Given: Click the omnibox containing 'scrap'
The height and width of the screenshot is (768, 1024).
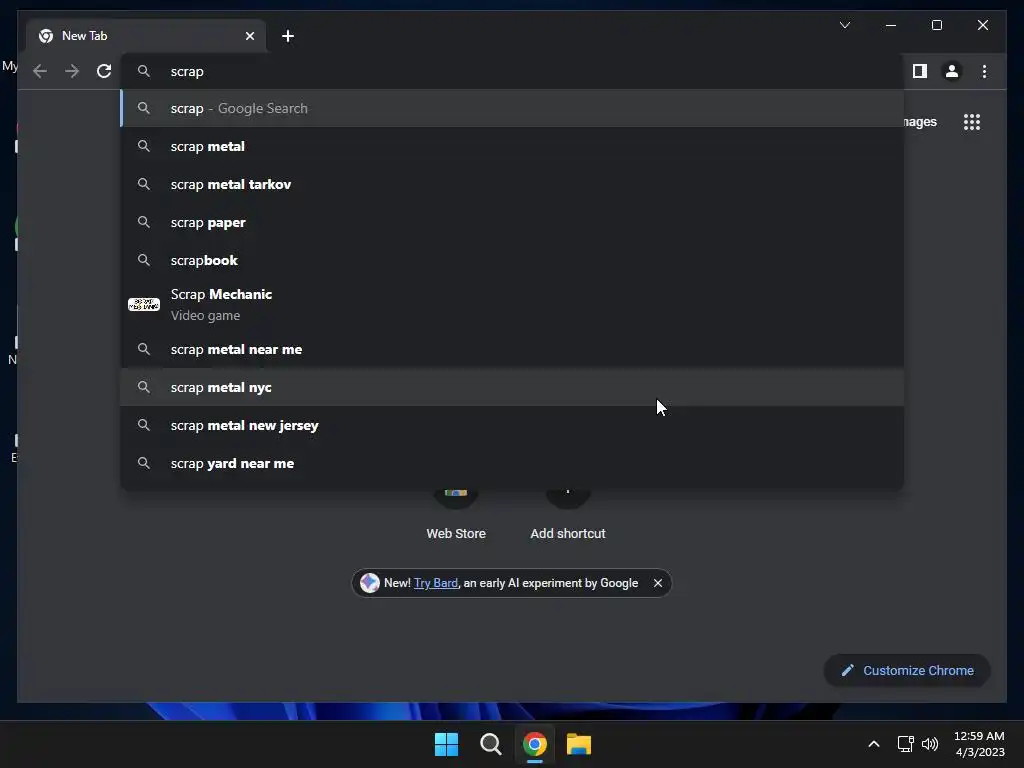Looking at the screenshot, I should [x=513, y=71].
